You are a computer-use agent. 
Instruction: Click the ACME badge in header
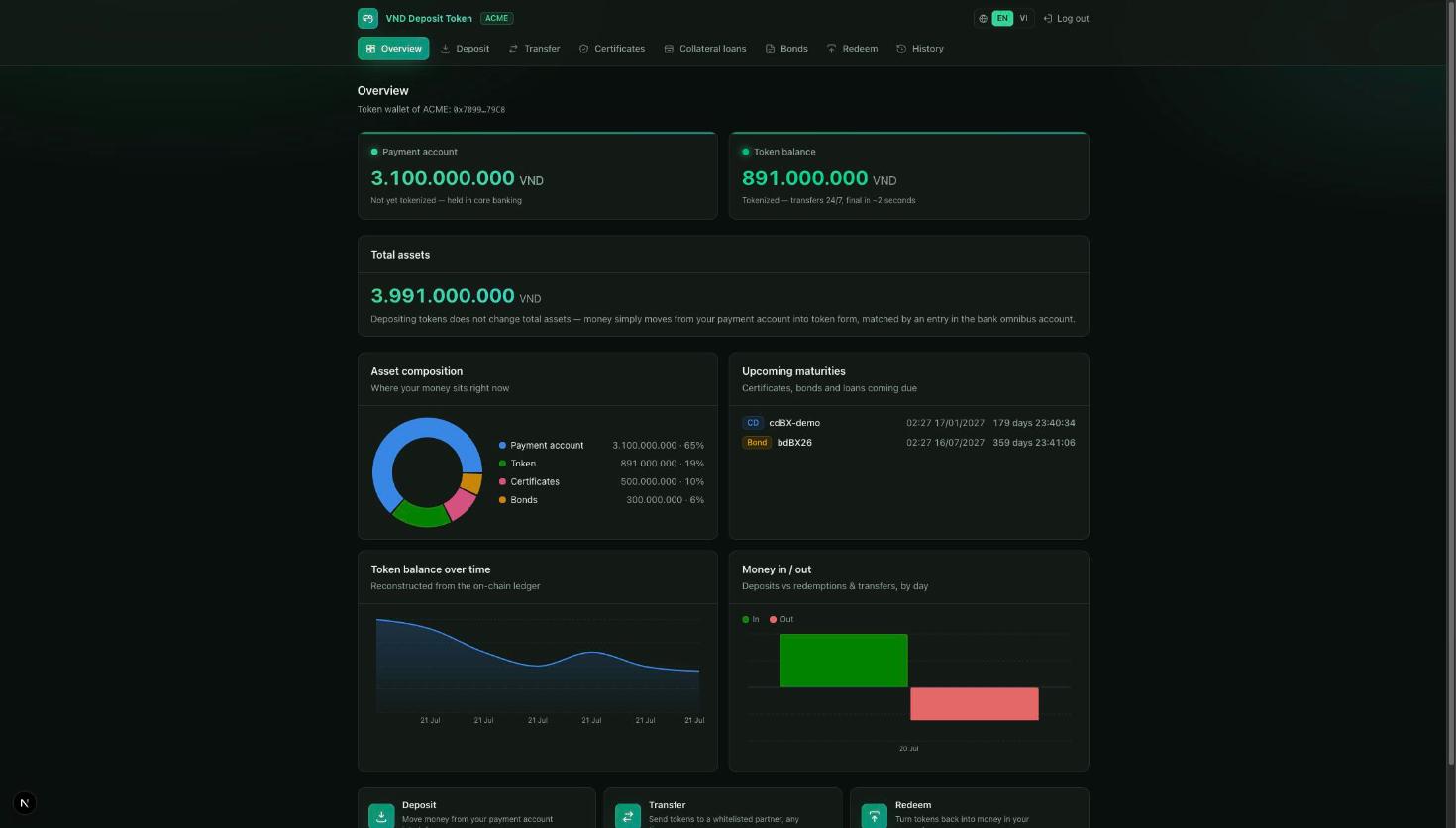496,18
